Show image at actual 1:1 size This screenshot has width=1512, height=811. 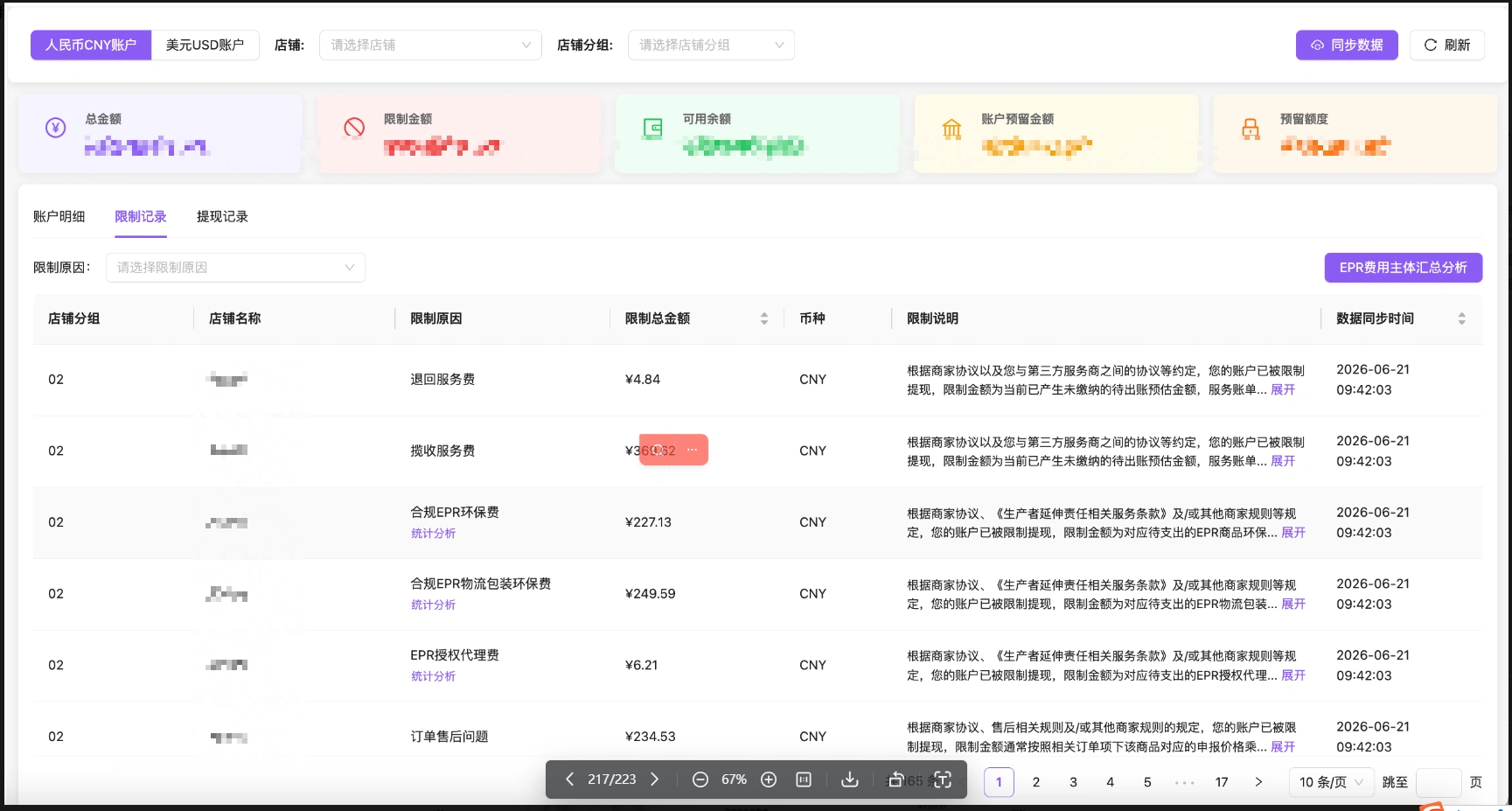(804, 780)
